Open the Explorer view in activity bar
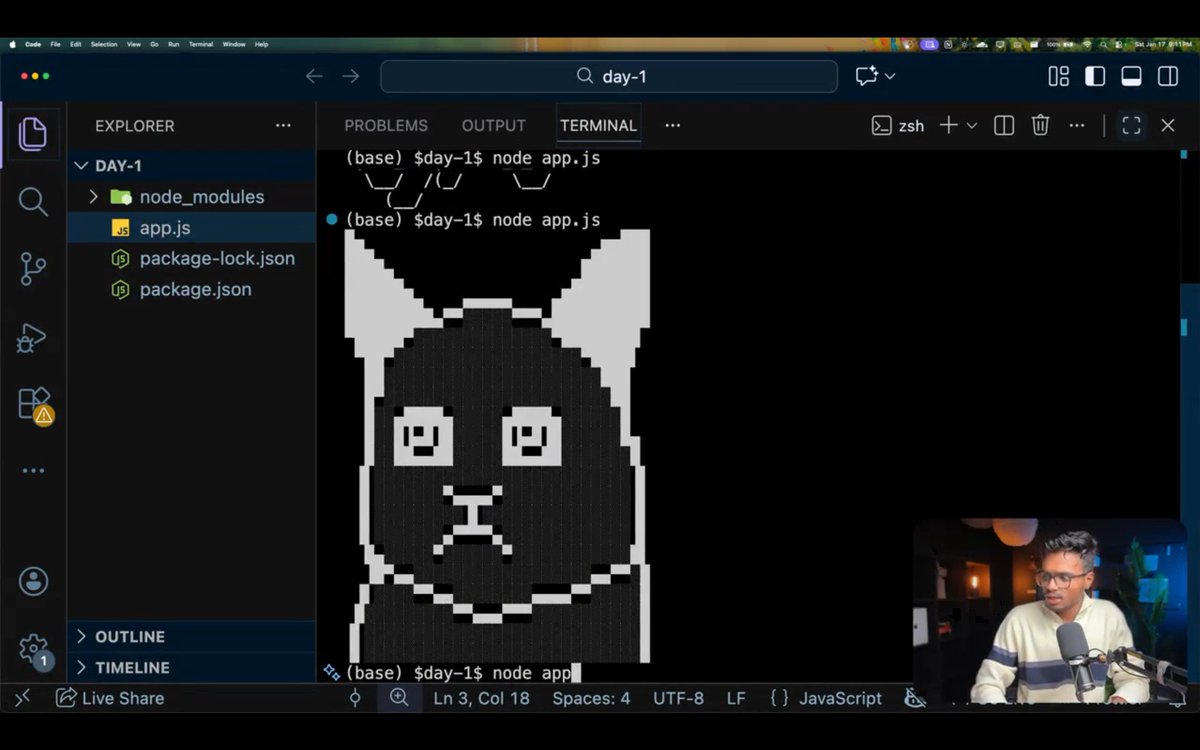This screenshot has height=750, width=1200. 32,134
